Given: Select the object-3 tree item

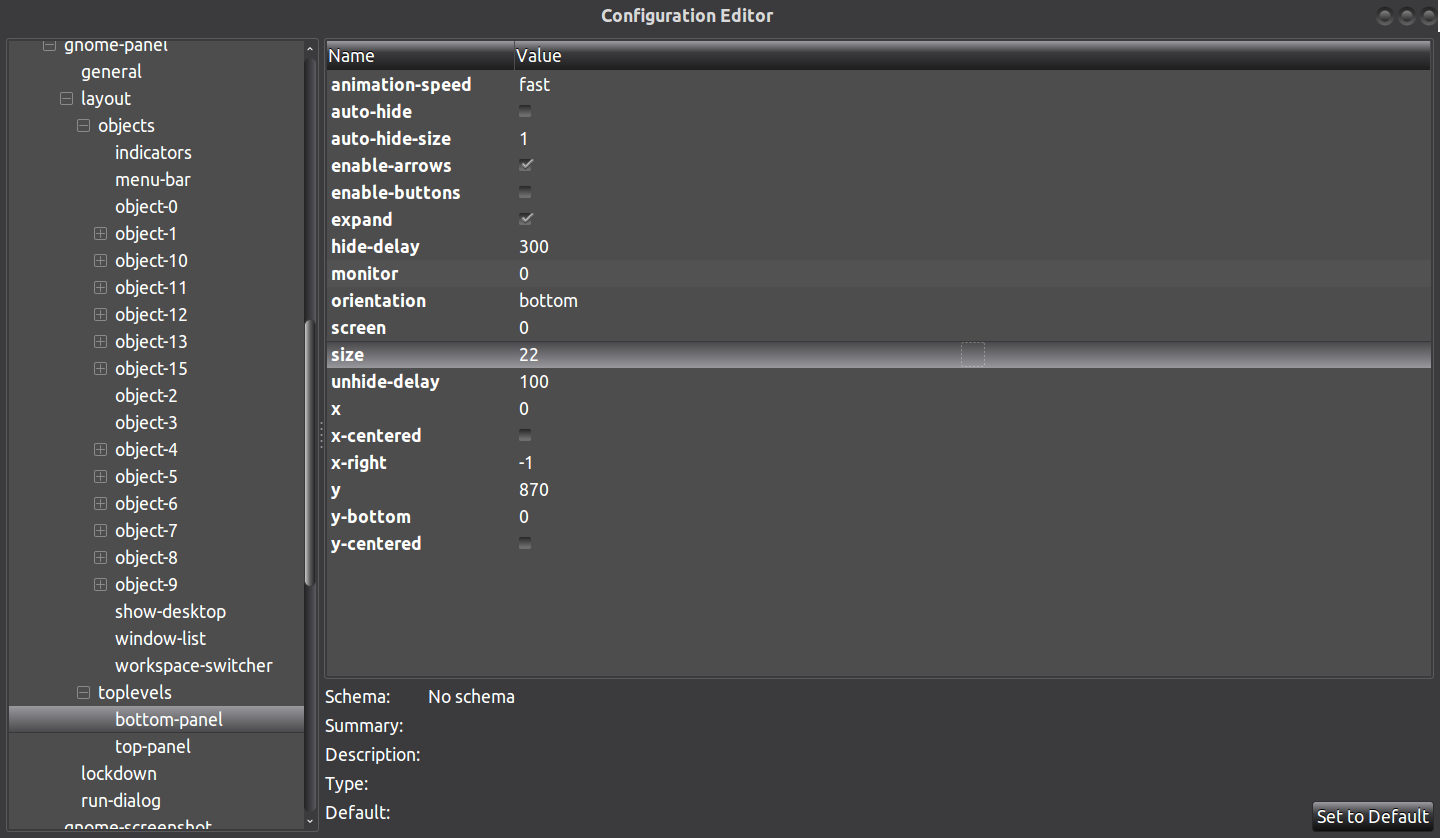Looking at the screenshot, I should (146, 423).
